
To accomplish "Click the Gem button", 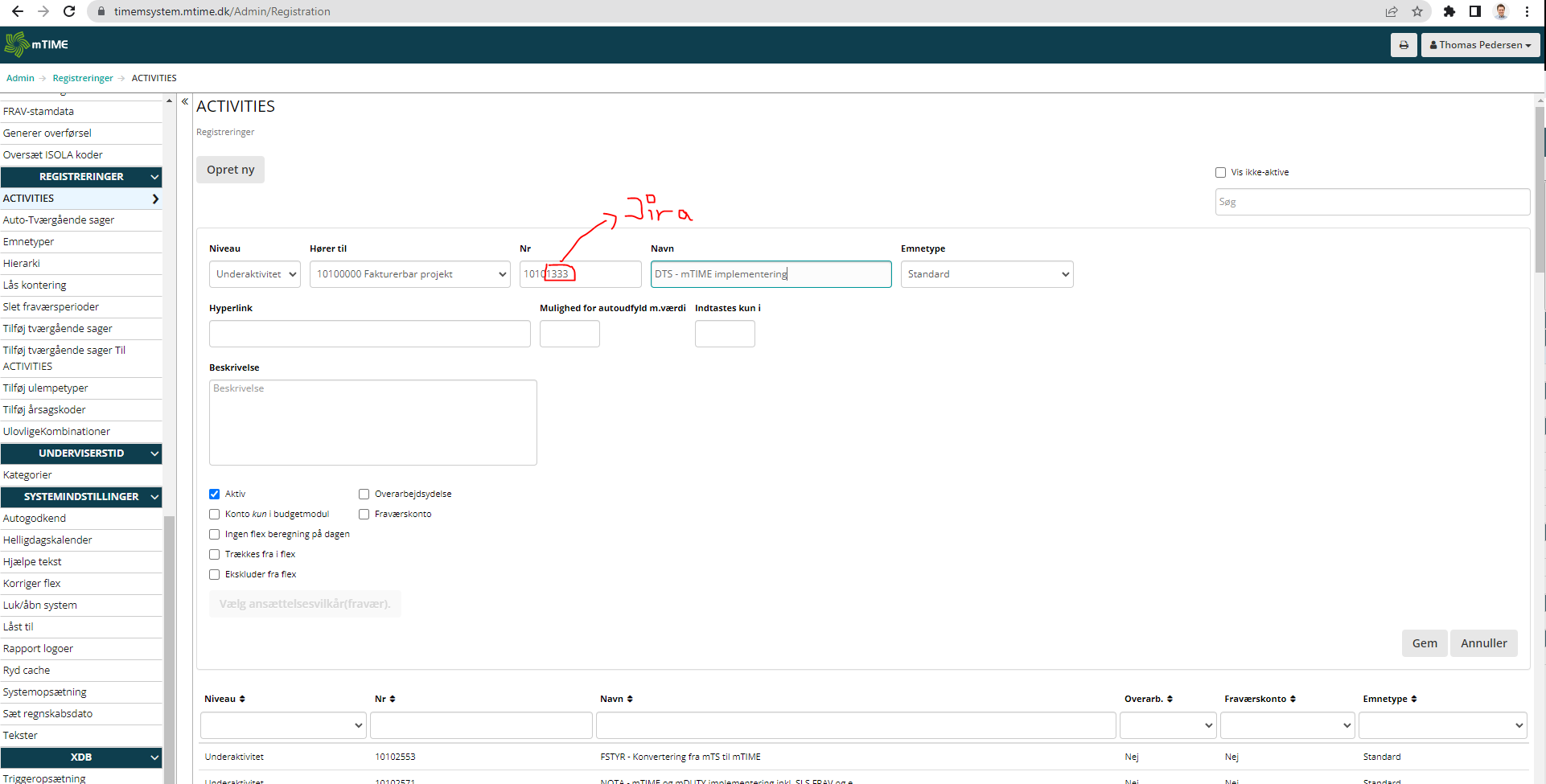I will coord(1424,643).
